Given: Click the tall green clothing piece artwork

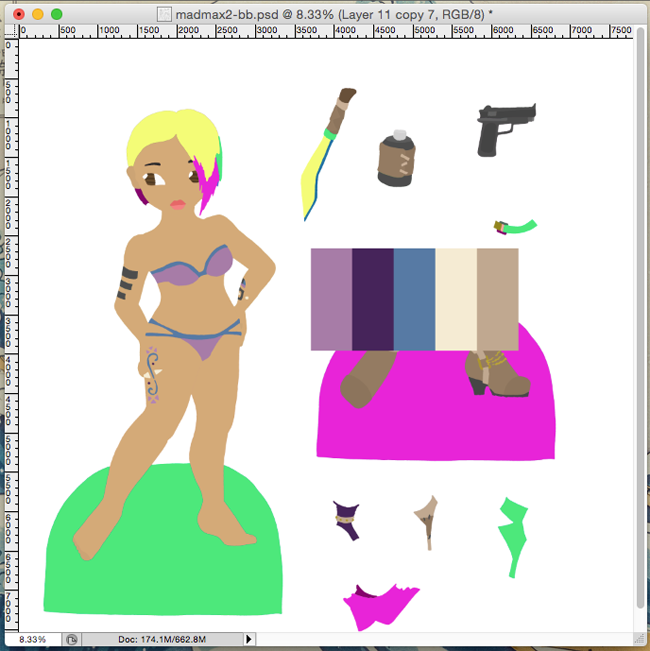Looking at the screenshot, I should [513, 537].
